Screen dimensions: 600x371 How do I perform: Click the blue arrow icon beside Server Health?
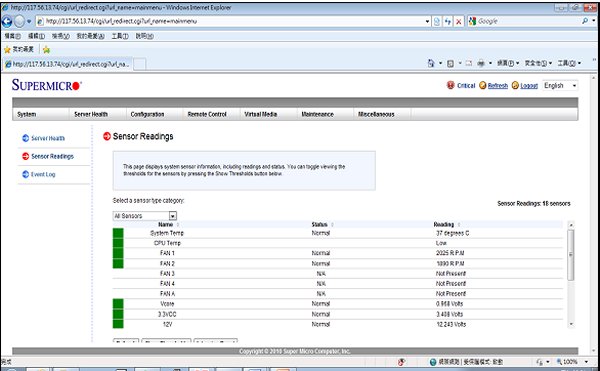pyautogui.click(x=26, y=138)
